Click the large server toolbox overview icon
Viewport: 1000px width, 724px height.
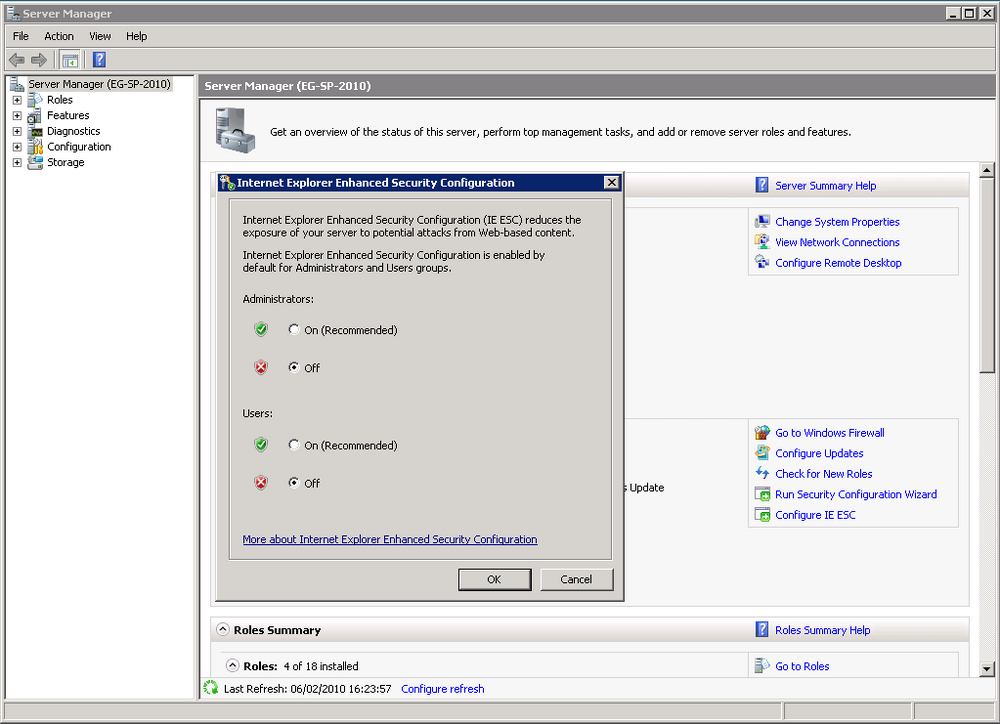point(235,131)
